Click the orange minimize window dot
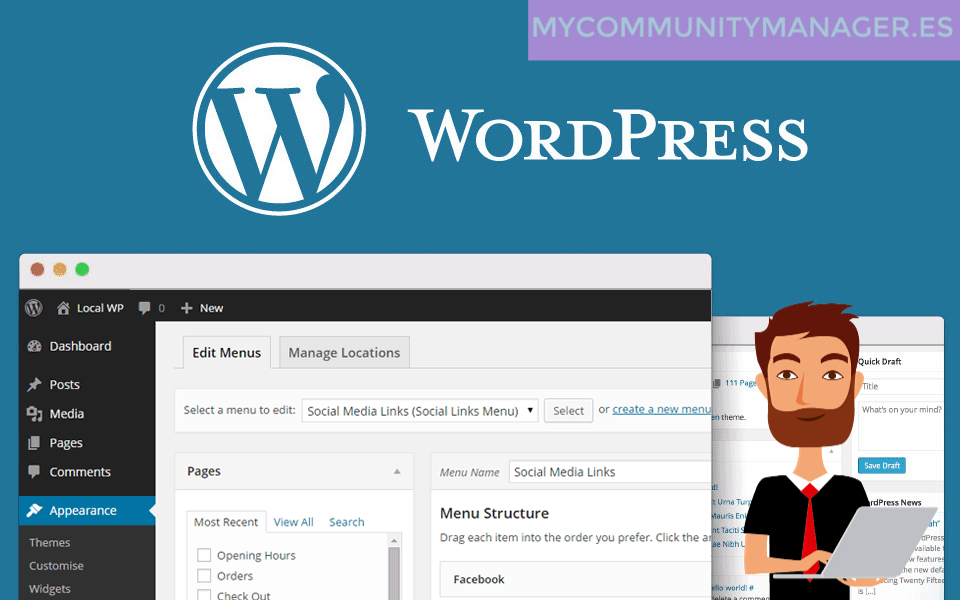The height and width of the screenshot is (600, 960). click(x=60, y=269)
